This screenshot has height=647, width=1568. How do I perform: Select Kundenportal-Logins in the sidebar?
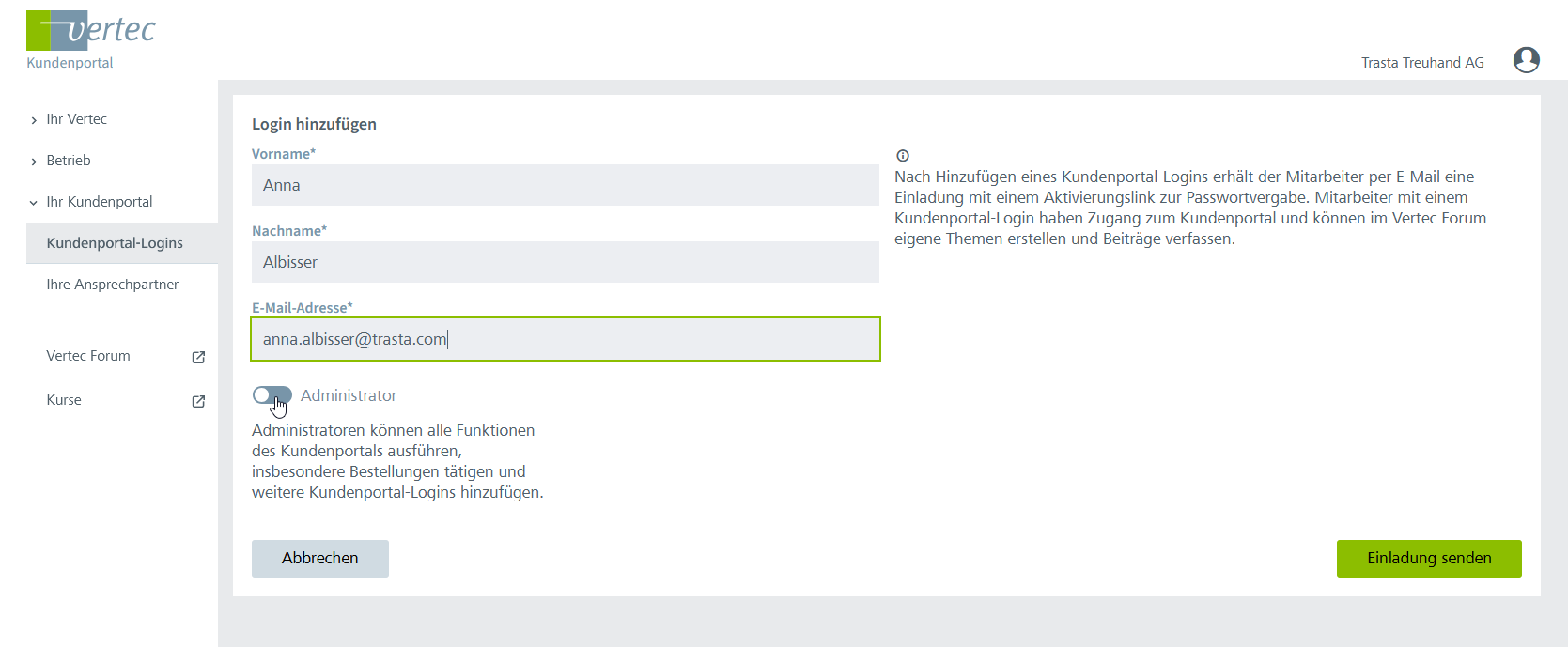[x=115, y=243]
